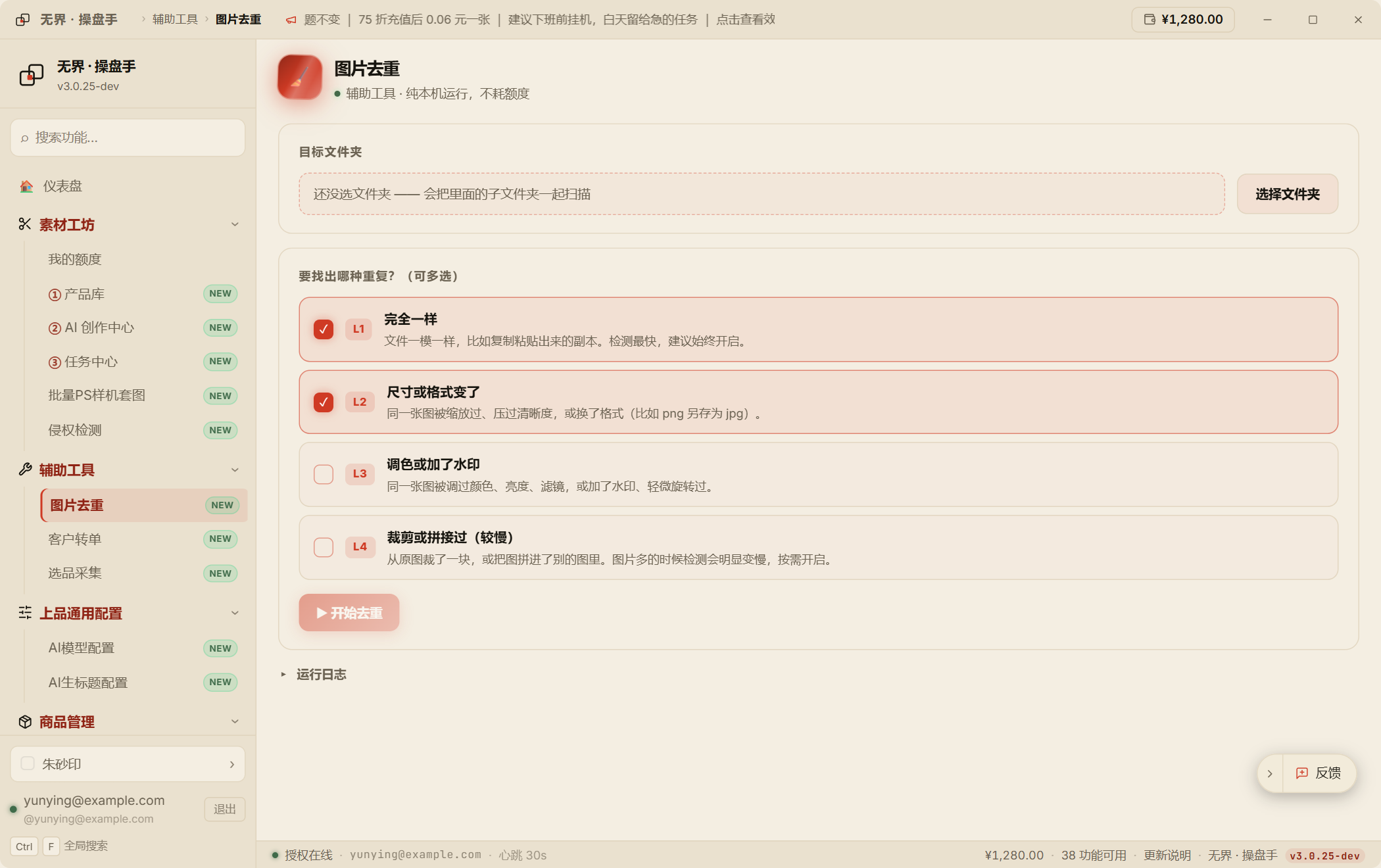Uncheck the 完全一样 checkbox

pos(324,329)
